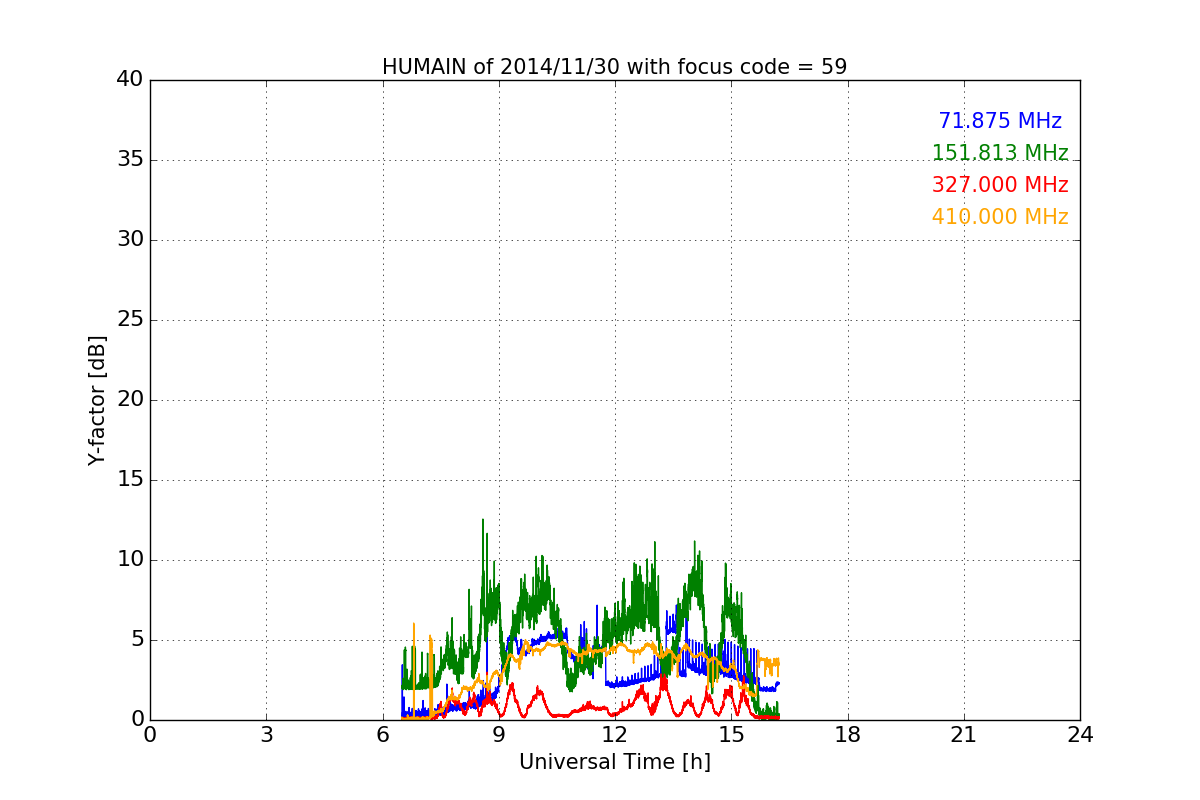Screen dimensions: 1200x800
Task: Click x-axis tick label 24
Action: point(1080,735)
